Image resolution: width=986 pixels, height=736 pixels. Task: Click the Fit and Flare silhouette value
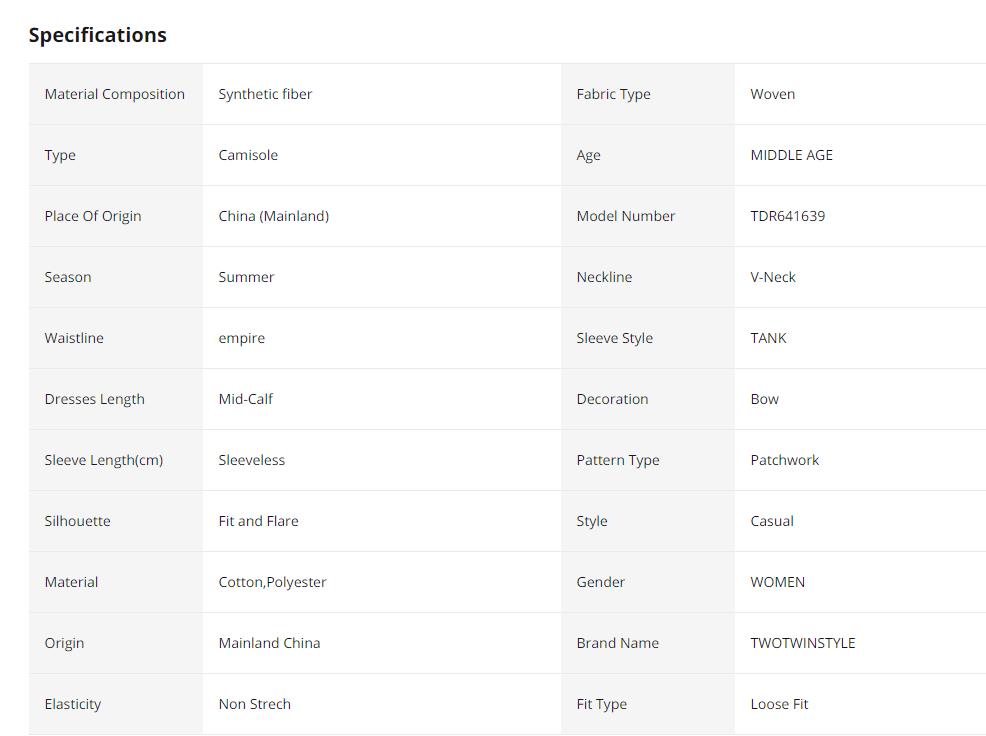[258, 521]
